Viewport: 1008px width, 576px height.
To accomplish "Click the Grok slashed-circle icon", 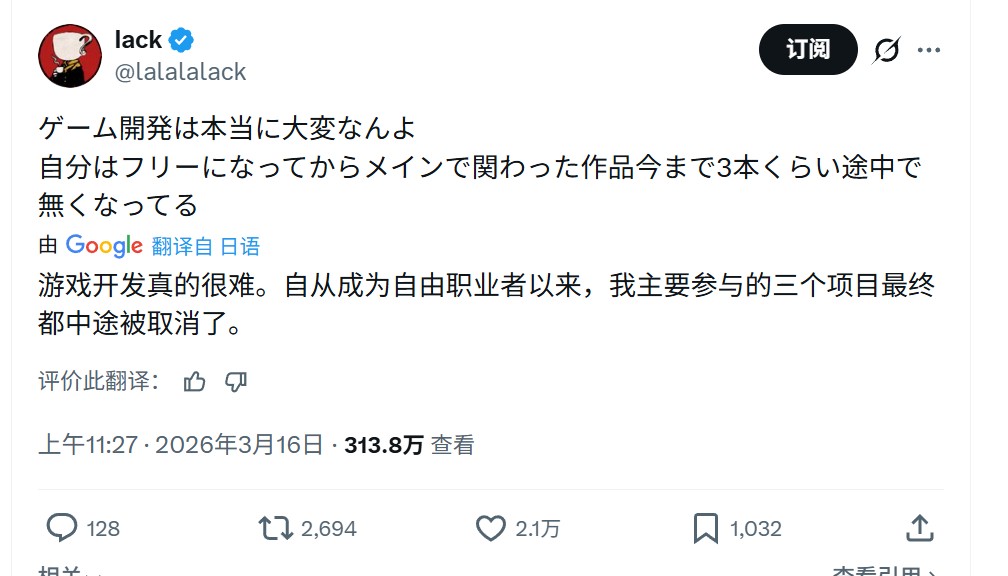I will click(x=886, y=50).
